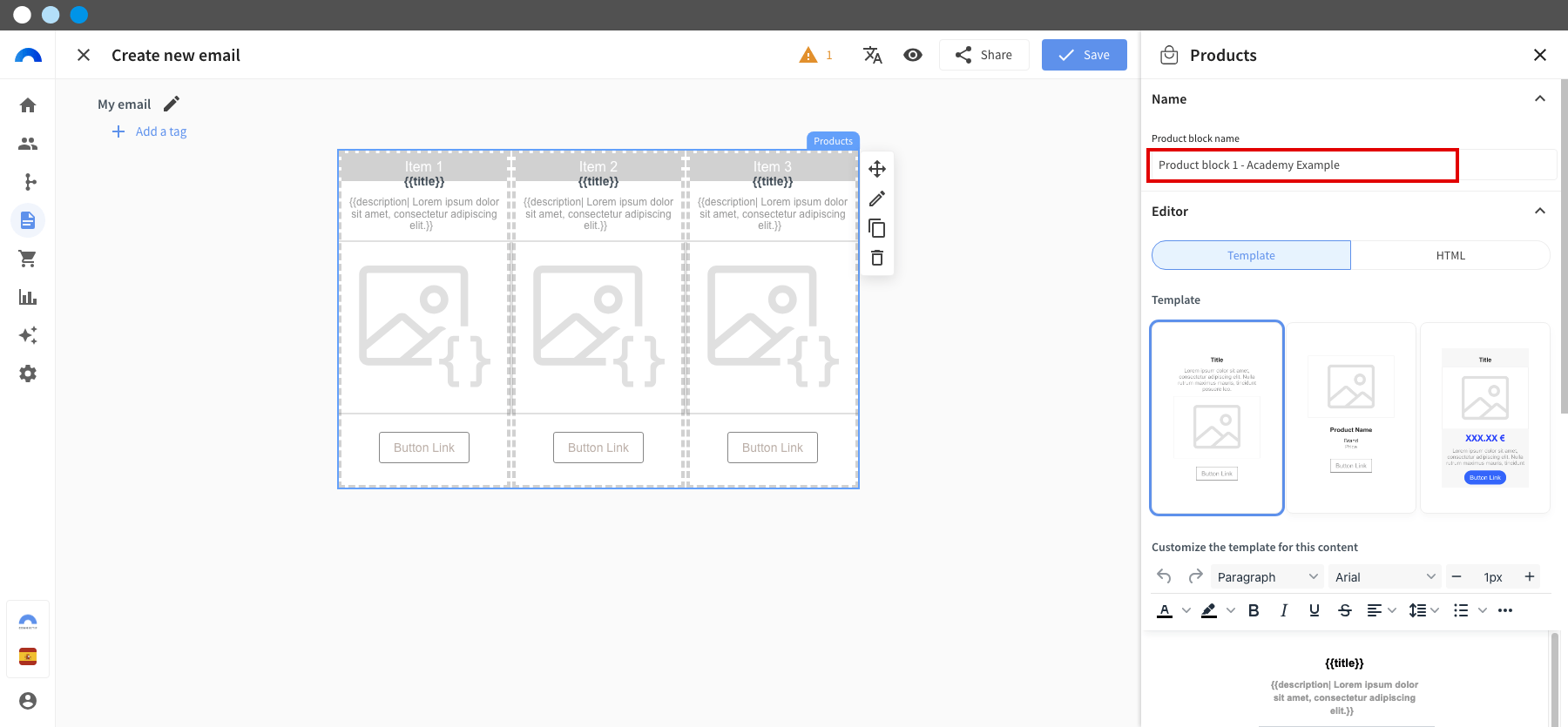1568x727 pixels.
Task: Open the Paragraph style dropdown
Action: (1267, 576)
